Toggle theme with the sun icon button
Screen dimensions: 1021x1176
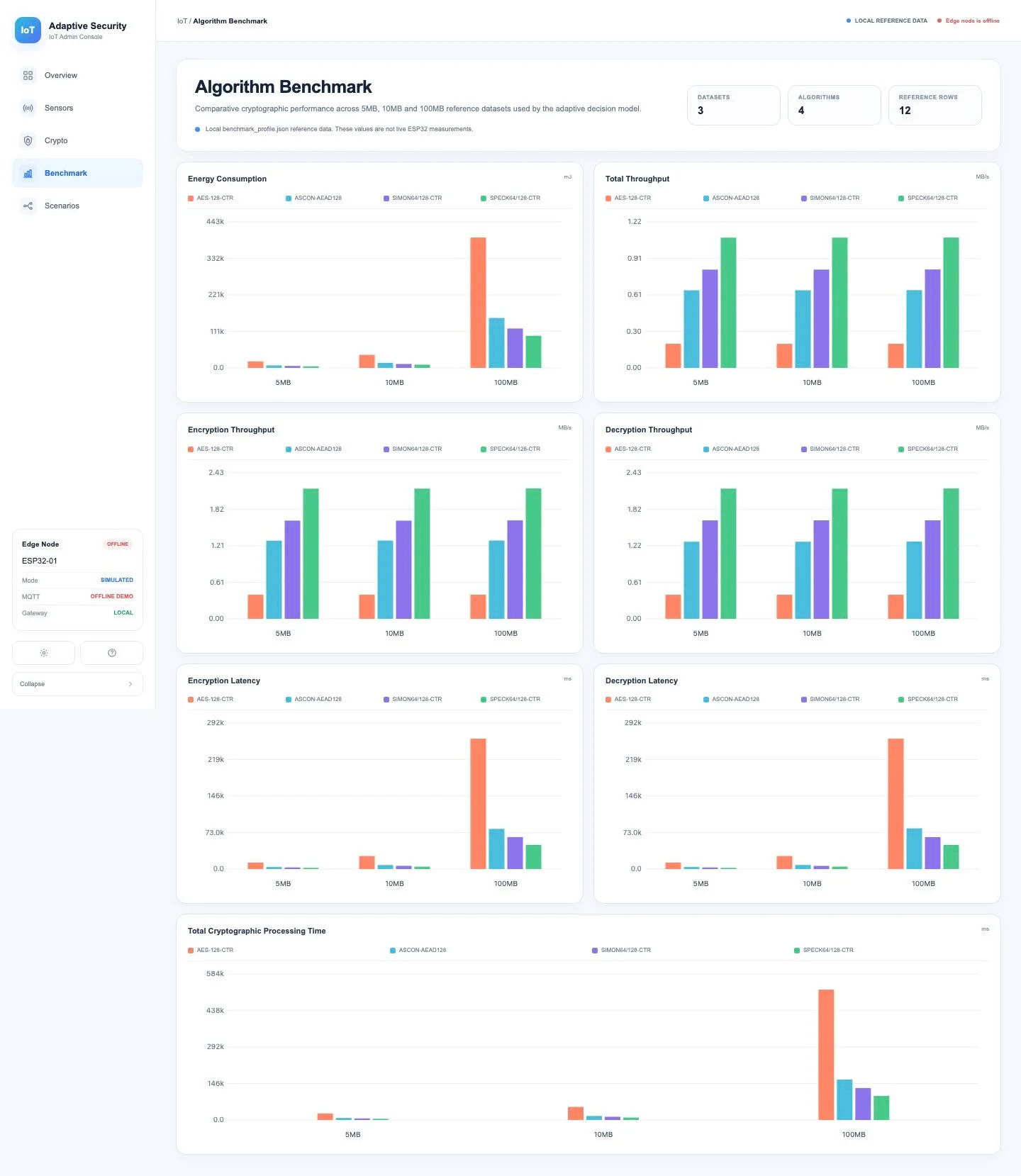click(43, 653)
